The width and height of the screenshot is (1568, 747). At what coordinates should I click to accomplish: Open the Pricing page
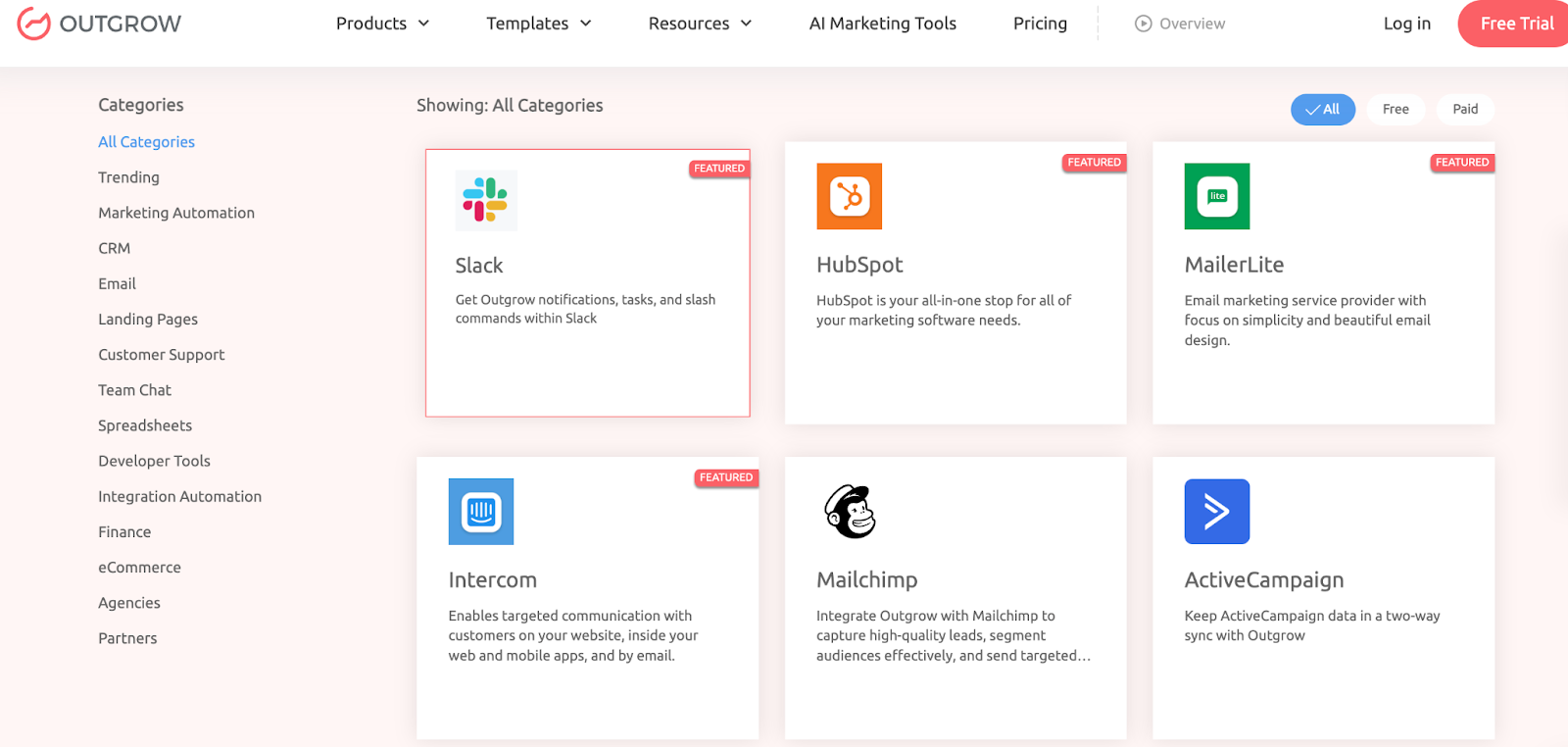1040,24
